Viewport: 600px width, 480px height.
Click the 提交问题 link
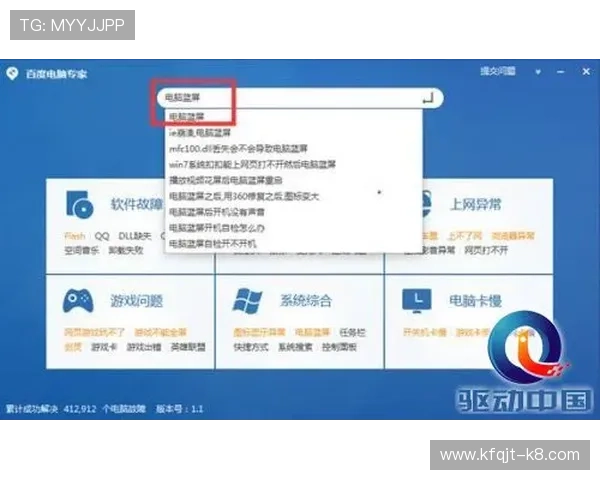[x=498, y=71]
